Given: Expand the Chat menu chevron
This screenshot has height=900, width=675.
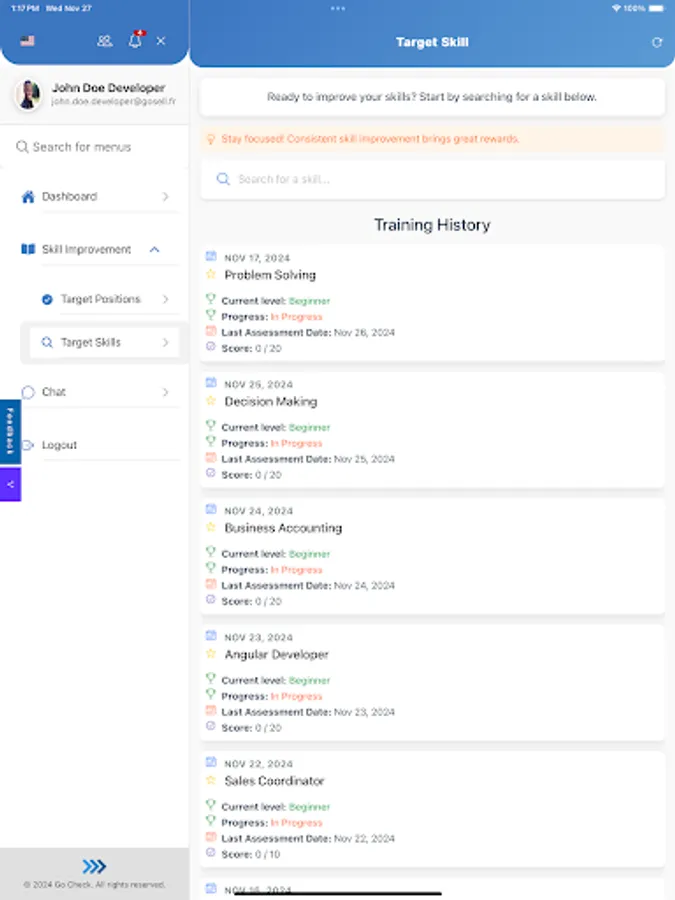Looking at the screenshot, I should coord(165,392).
